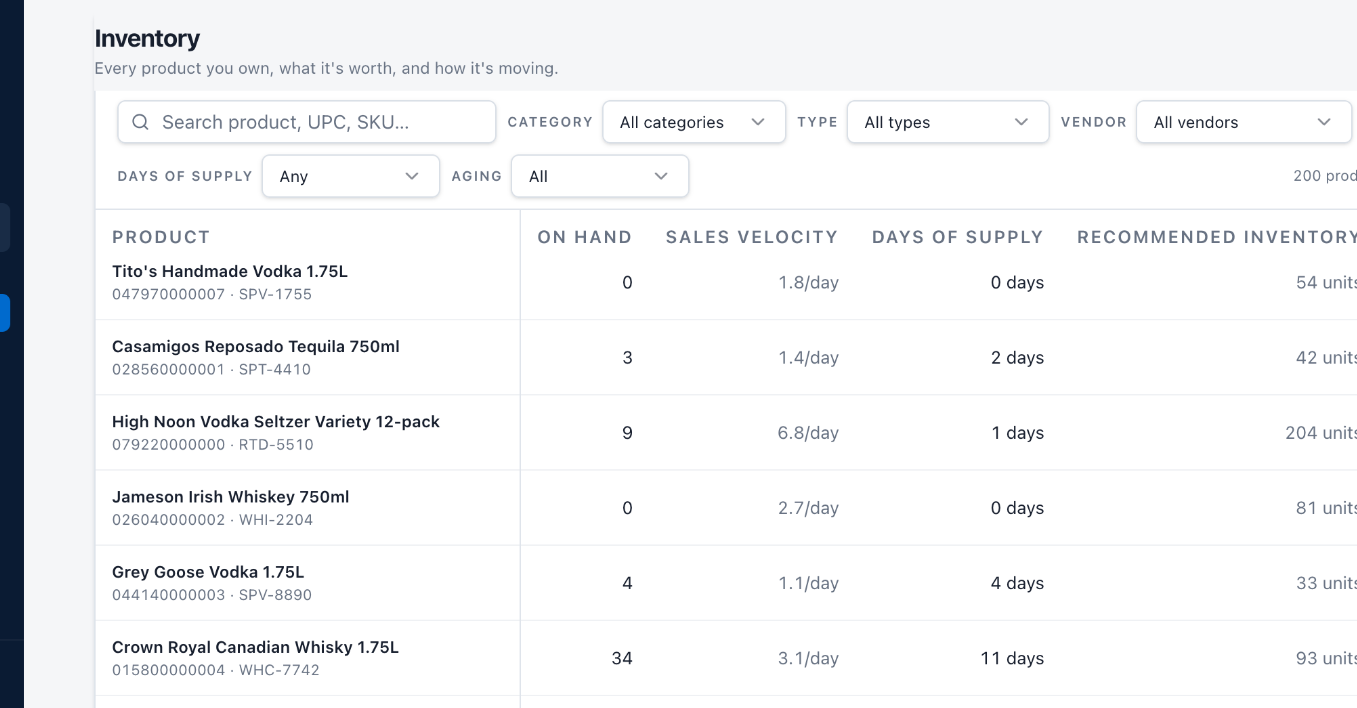Open the All vendors dropdown
This screenshot has width=1357, height=708.
[x=1243, y=122]
